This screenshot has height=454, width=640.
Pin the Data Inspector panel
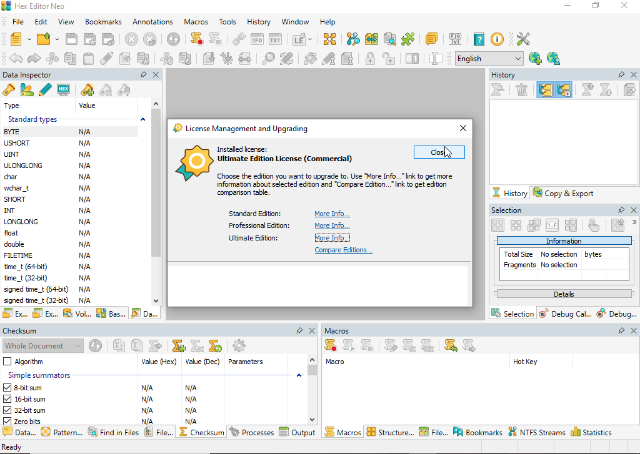(143, 75)
